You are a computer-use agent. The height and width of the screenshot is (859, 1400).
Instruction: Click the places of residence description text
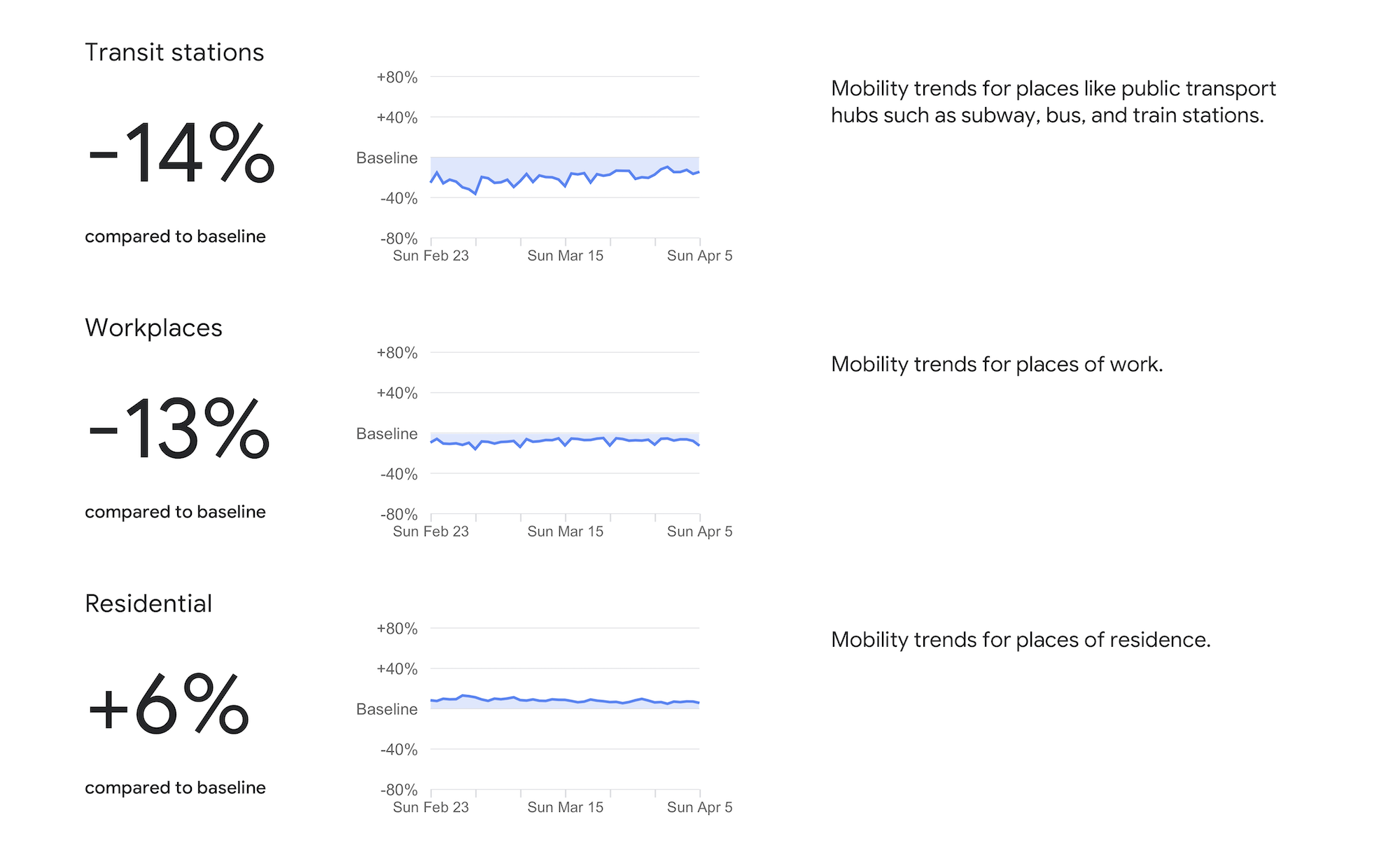tap(1021, 640)
